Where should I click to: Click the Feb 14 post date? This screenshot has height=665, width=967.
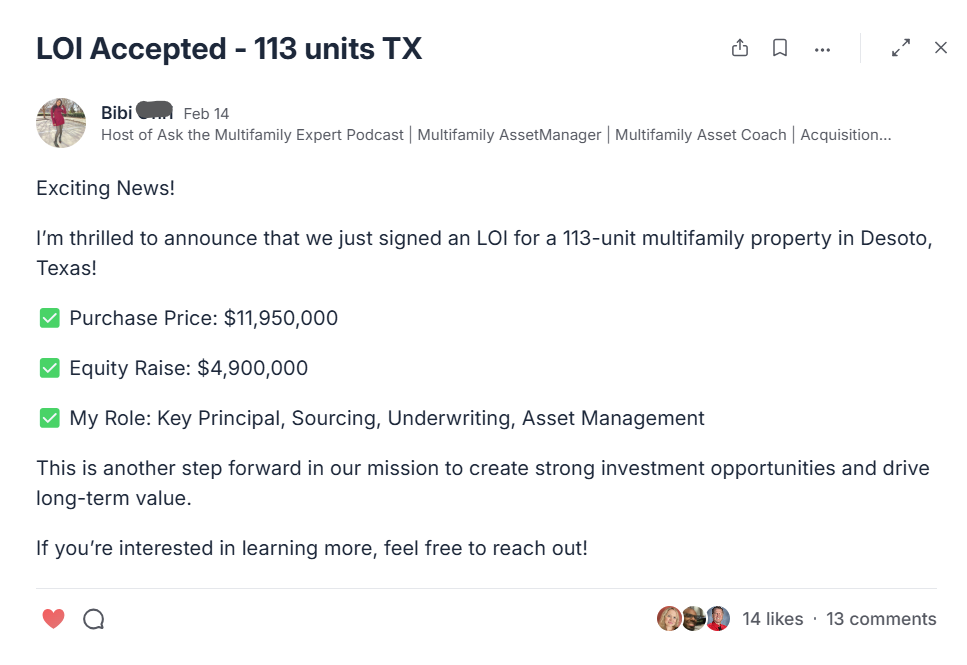point(206,113)
